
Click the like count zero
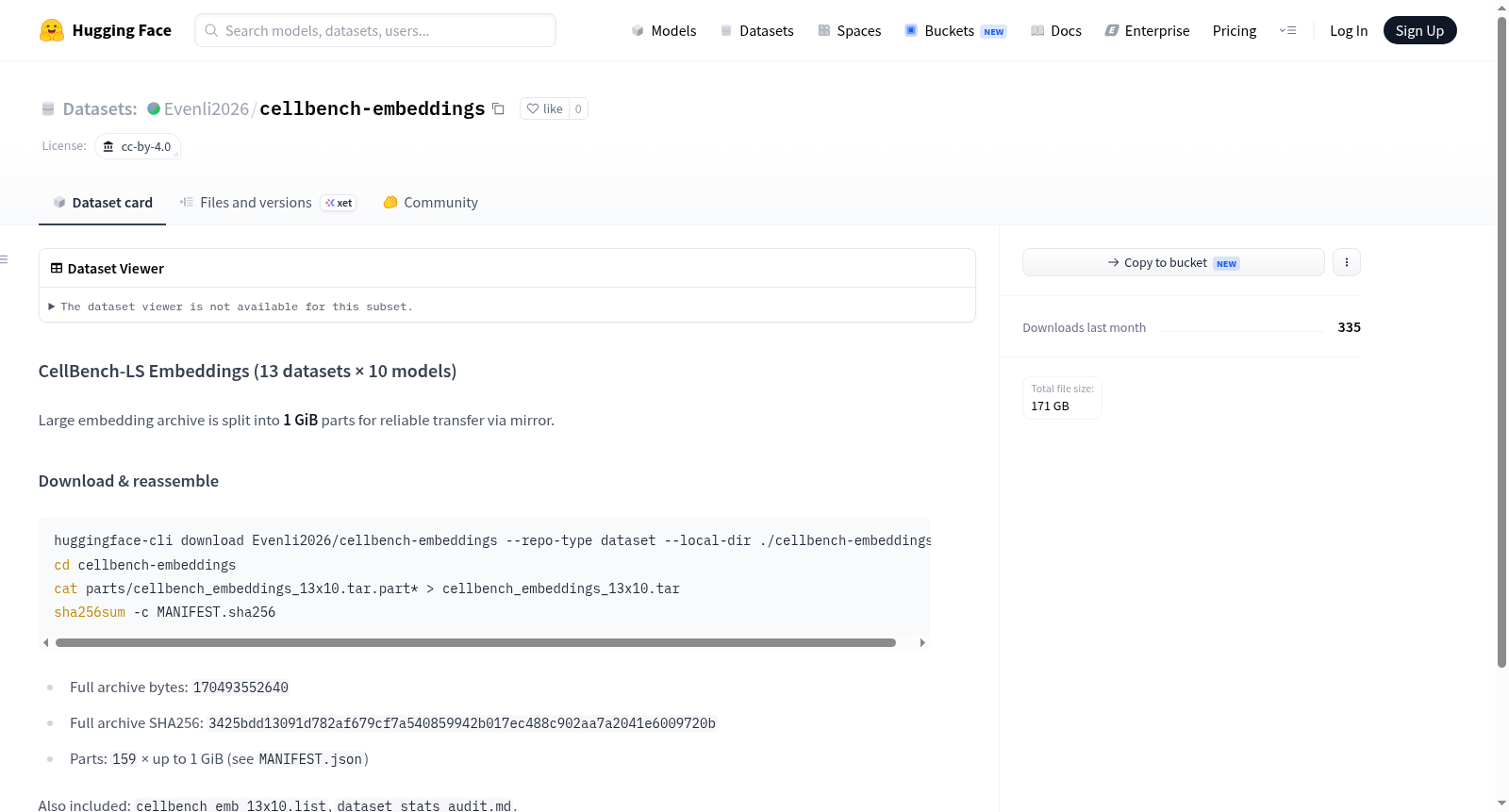click(578, 108)
